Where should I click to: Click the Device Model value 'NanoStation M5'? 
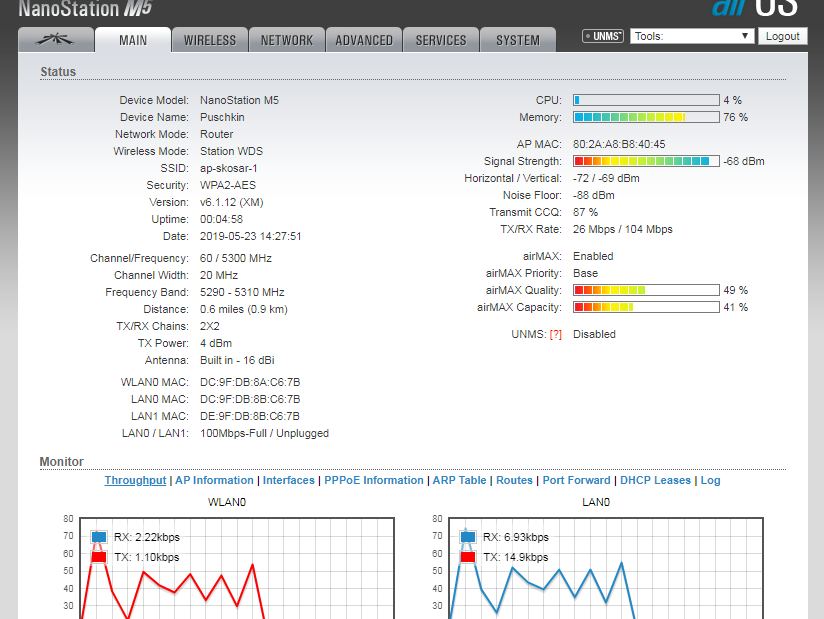(x=240, y=100)
